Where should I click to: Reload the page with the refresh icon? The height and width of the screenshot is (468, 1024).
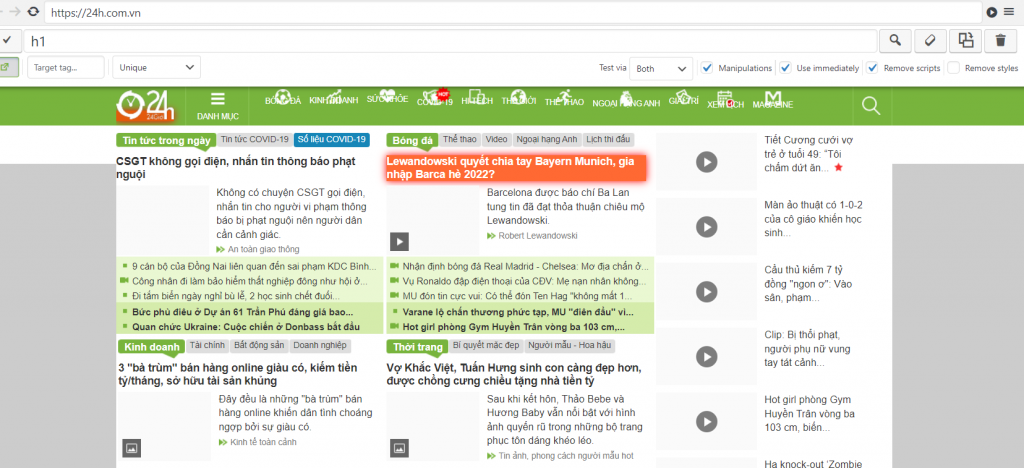34,12
